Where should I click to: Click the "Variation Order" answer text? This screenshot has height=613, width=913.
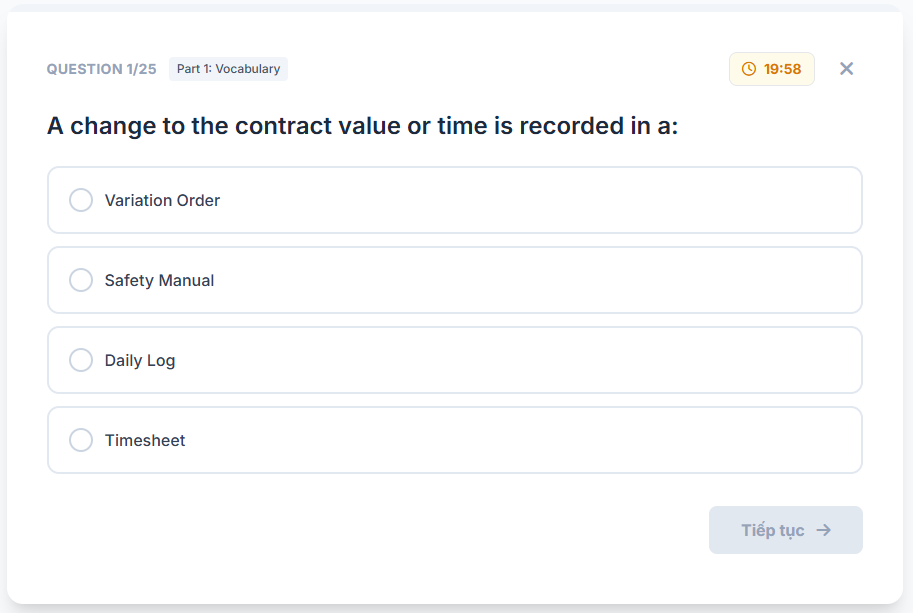click(x=162, y=200)
